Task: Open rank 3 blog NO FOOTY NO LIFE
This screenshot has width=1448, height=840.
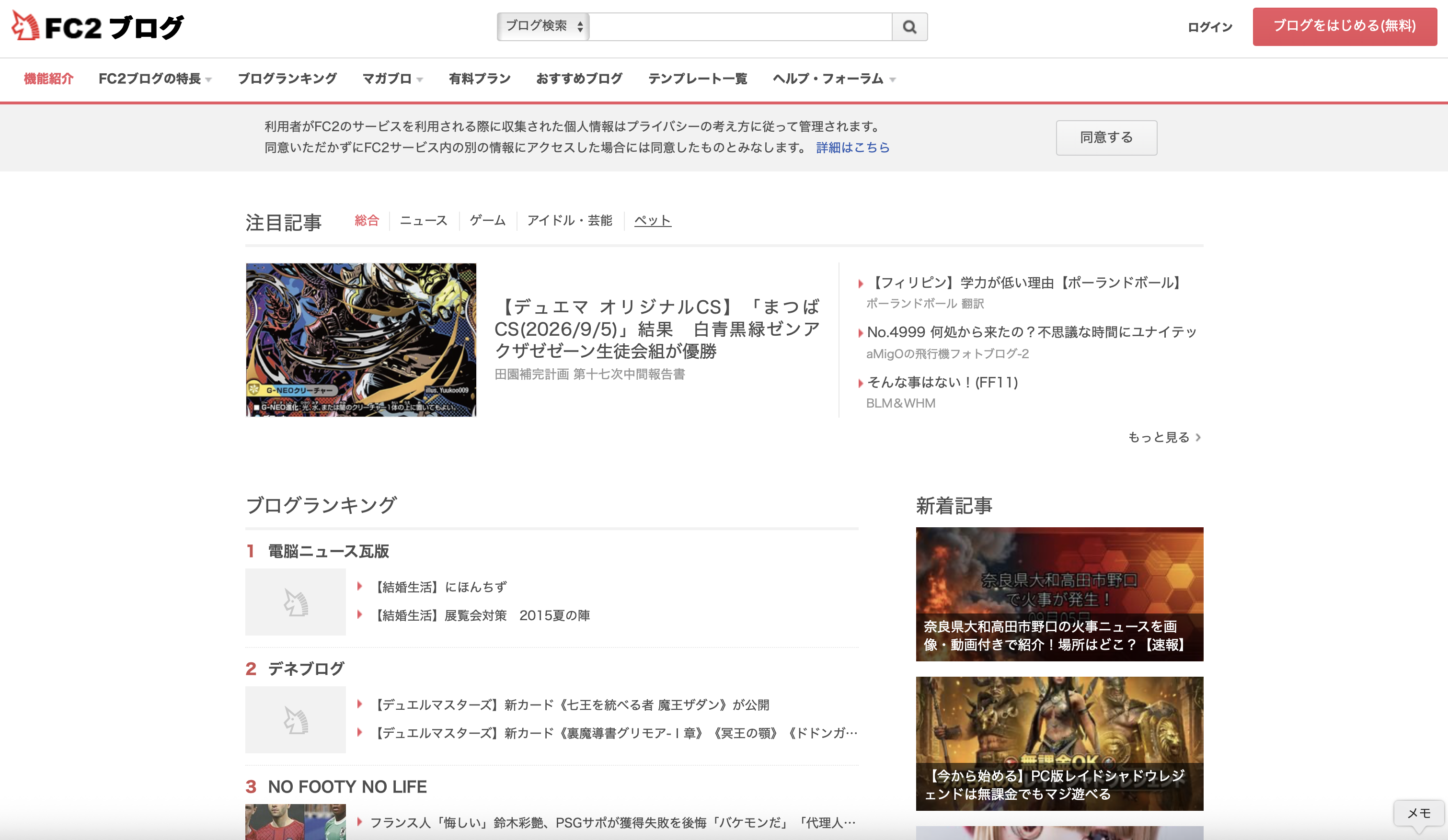Action: click(347, 787)
